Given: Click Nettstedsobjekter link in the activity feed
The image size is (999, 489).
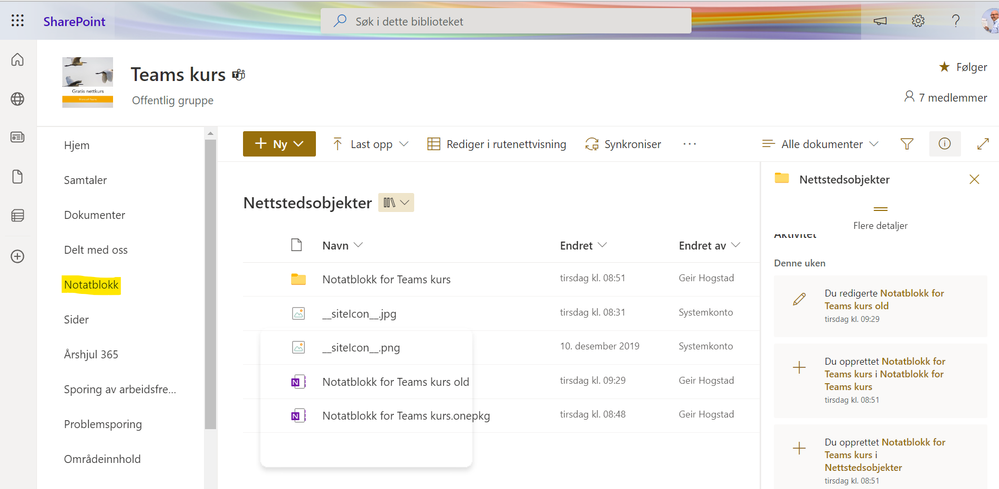Looking at the screenshot, I should point(863,467).
